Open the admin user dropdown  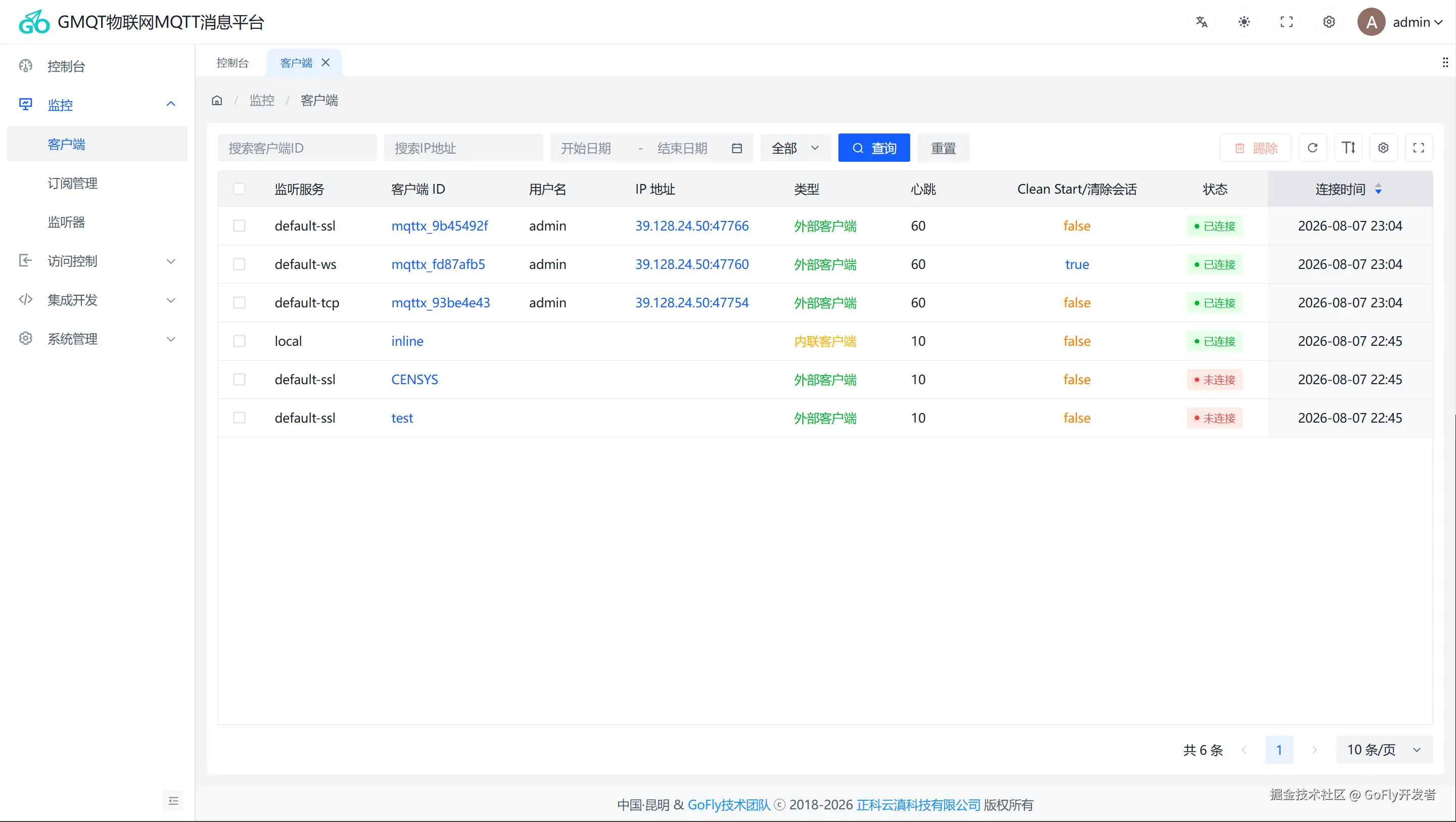(1418, 22)
